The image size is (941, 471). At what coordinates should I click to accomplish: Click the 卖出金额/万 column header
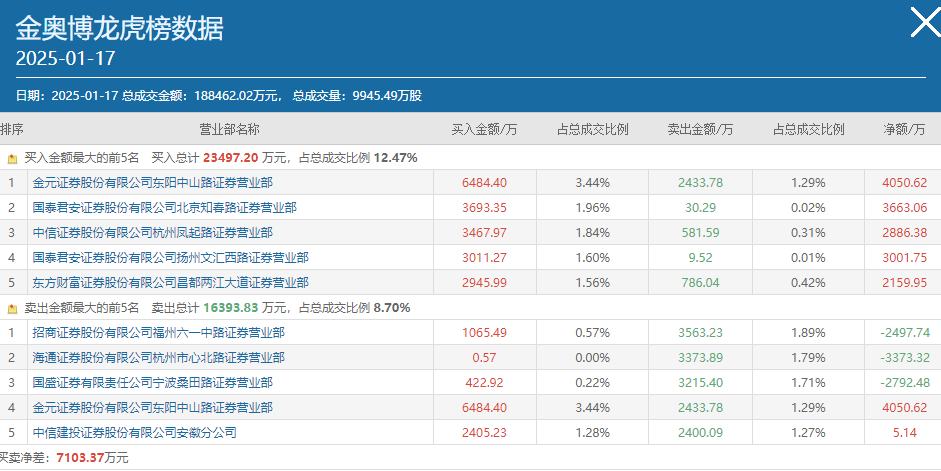(700, 129)
